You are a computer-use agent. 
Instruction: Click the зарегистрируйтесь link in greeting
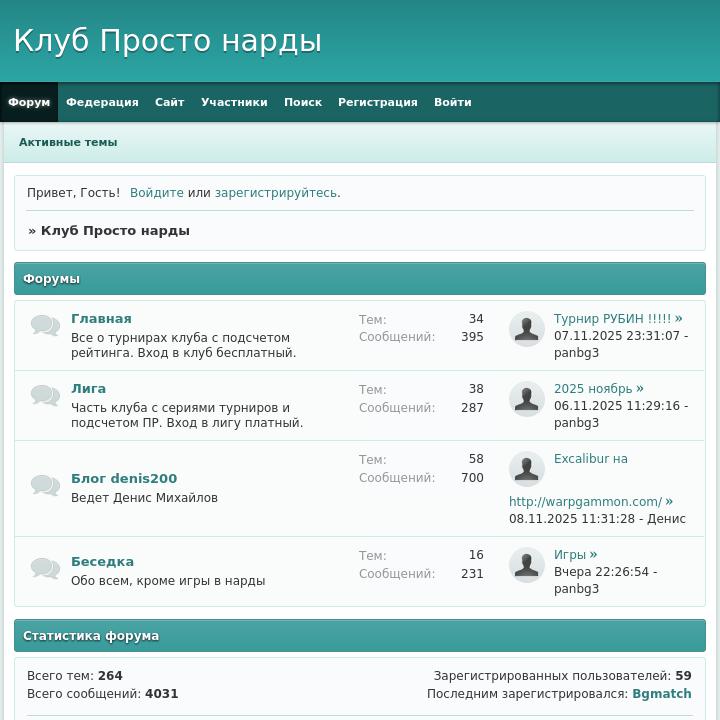[x=275, y=193]
